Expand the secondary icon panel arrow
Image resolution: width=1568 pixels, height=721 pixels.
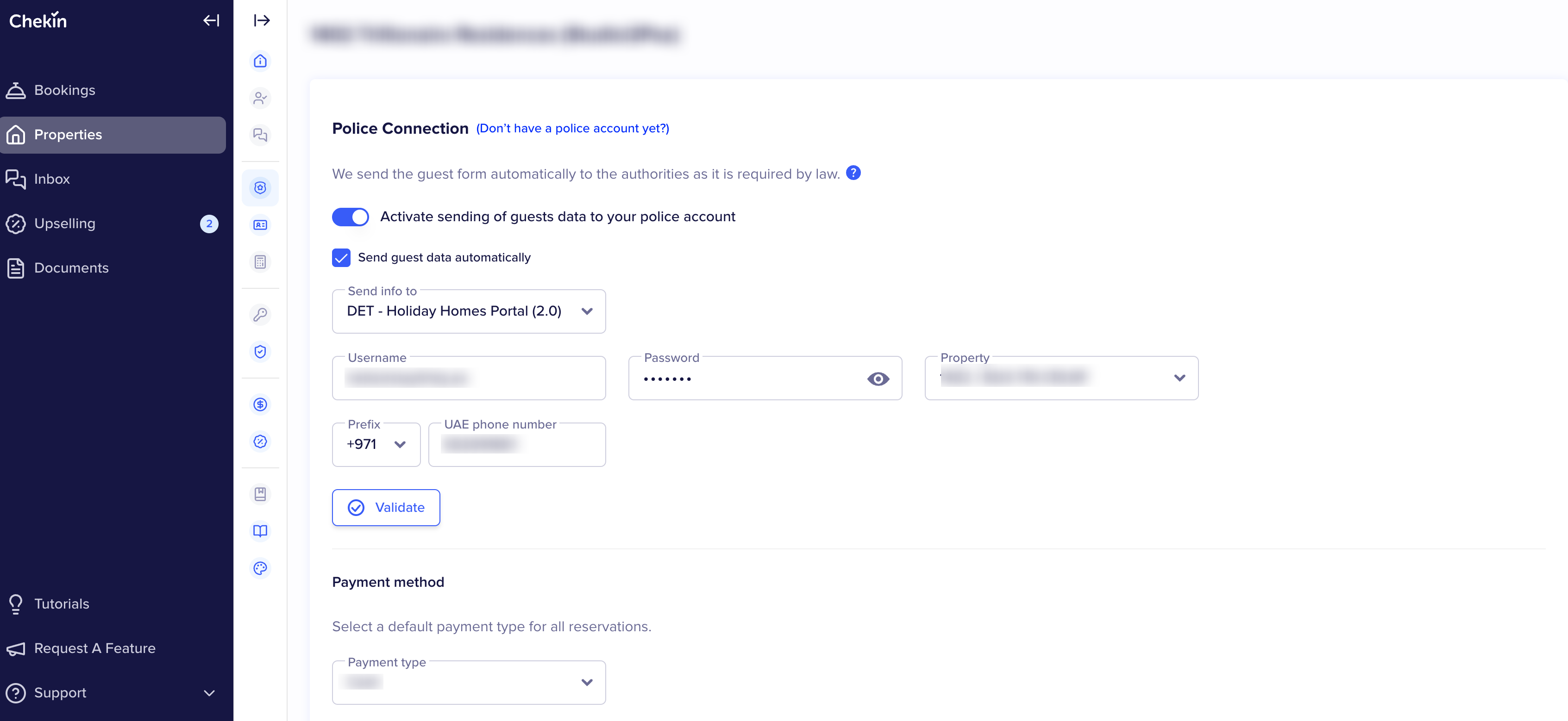(x=262, y=21)
